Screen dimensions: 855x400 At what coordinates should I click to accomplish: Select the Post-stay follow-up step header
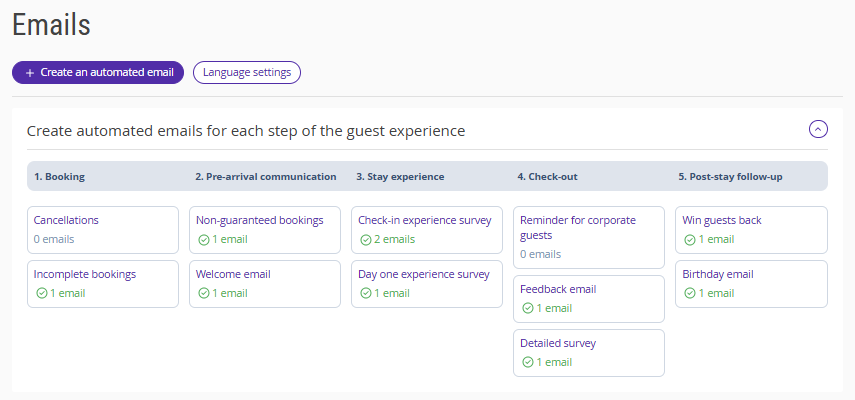[x=730, y=177]
